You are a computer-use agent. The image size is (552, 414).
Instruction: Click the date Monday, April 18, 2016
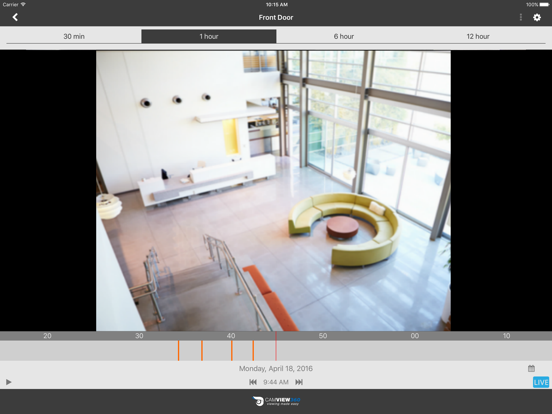276,369
